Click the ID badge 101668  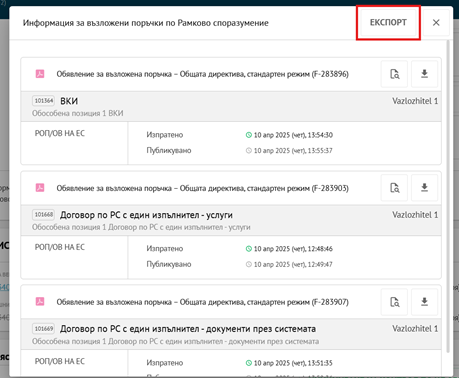coord(44,215)
